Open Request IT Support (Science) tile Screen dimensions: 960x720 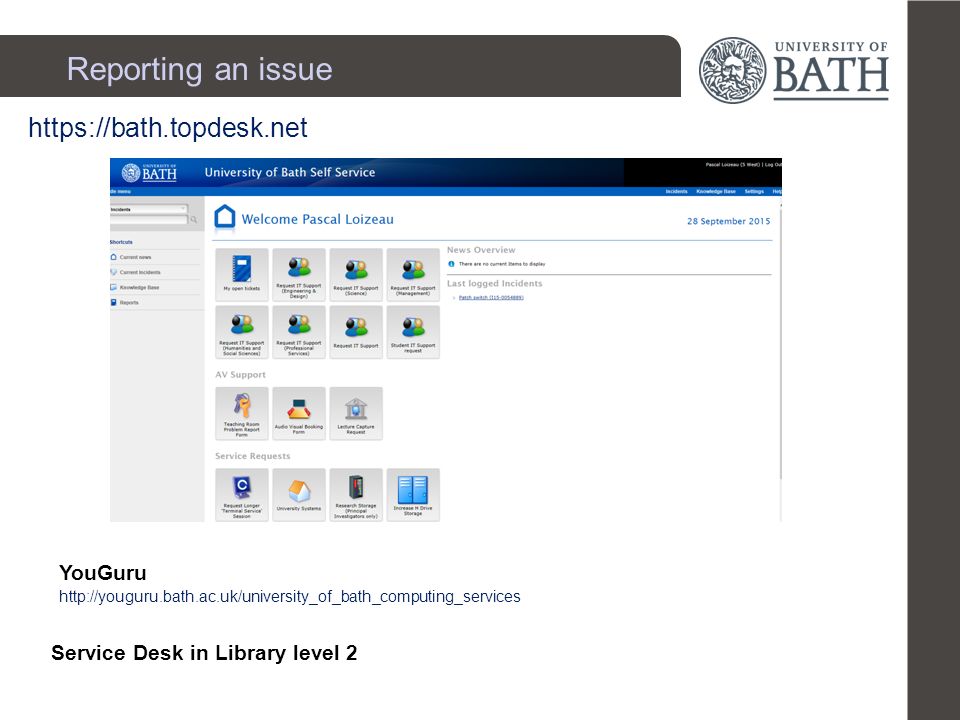point(356,274)
